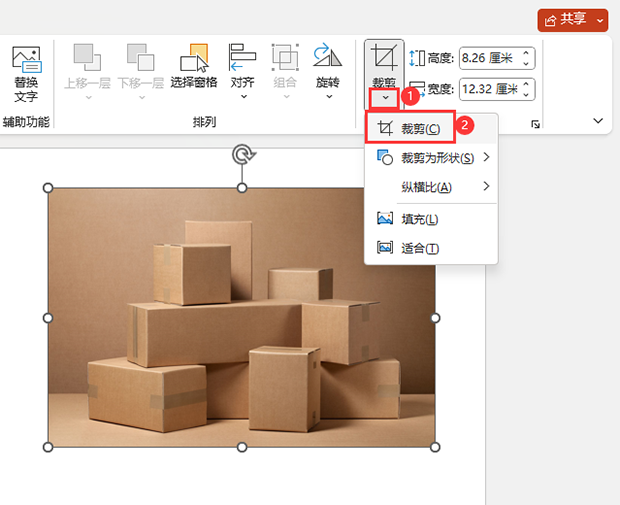This screenshot has height=505, width=620.
Task: Click the 替换文字 alt text icon
Action: coord(26,59)
